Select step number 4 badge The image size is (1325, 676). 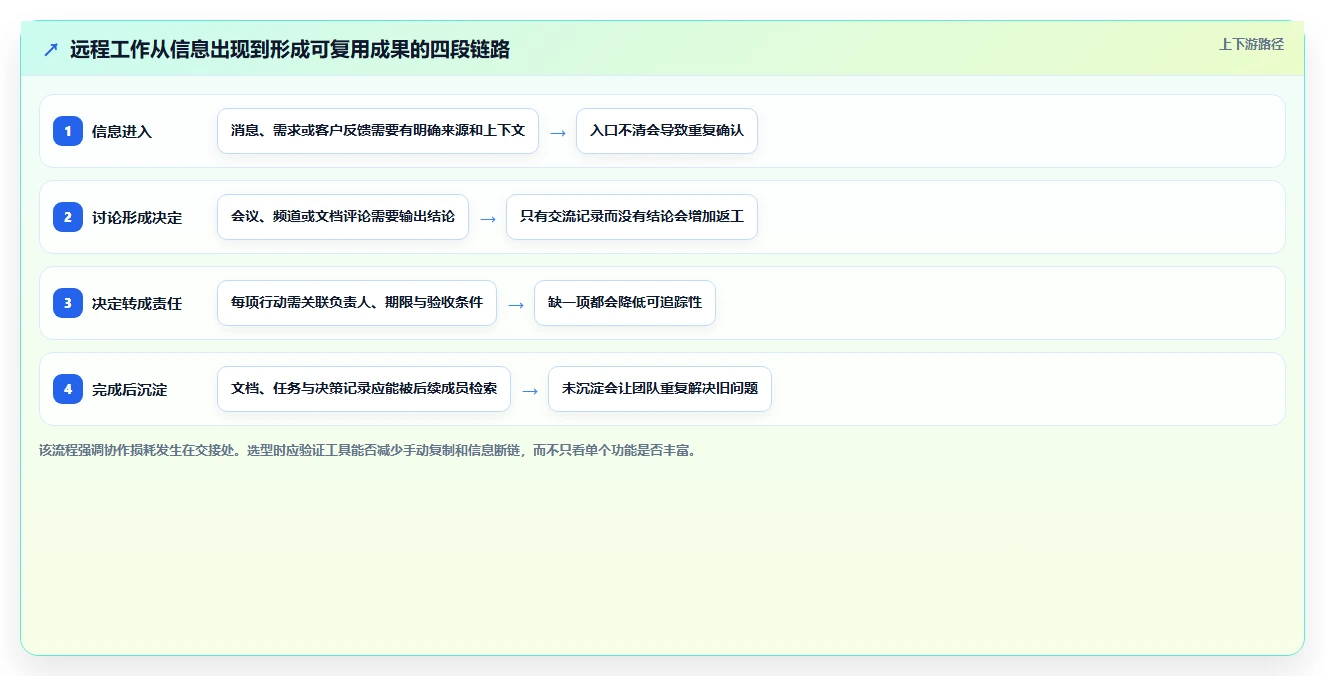tap(68, 389)
